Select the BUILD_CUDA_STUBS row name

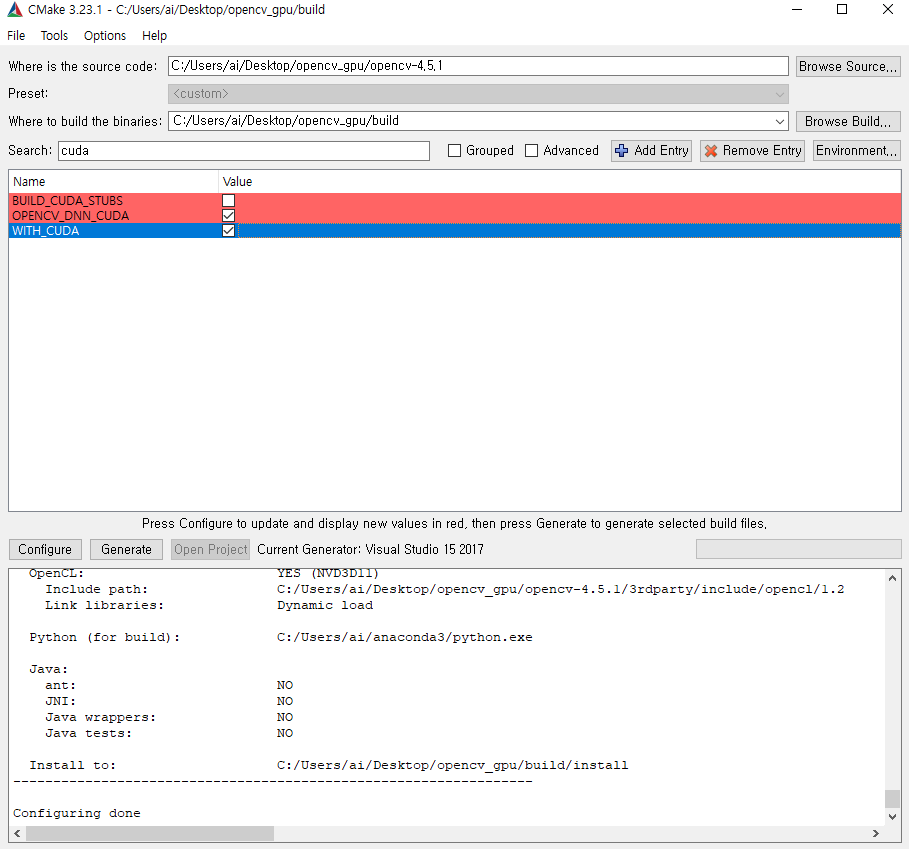click(x=67, y=201)
